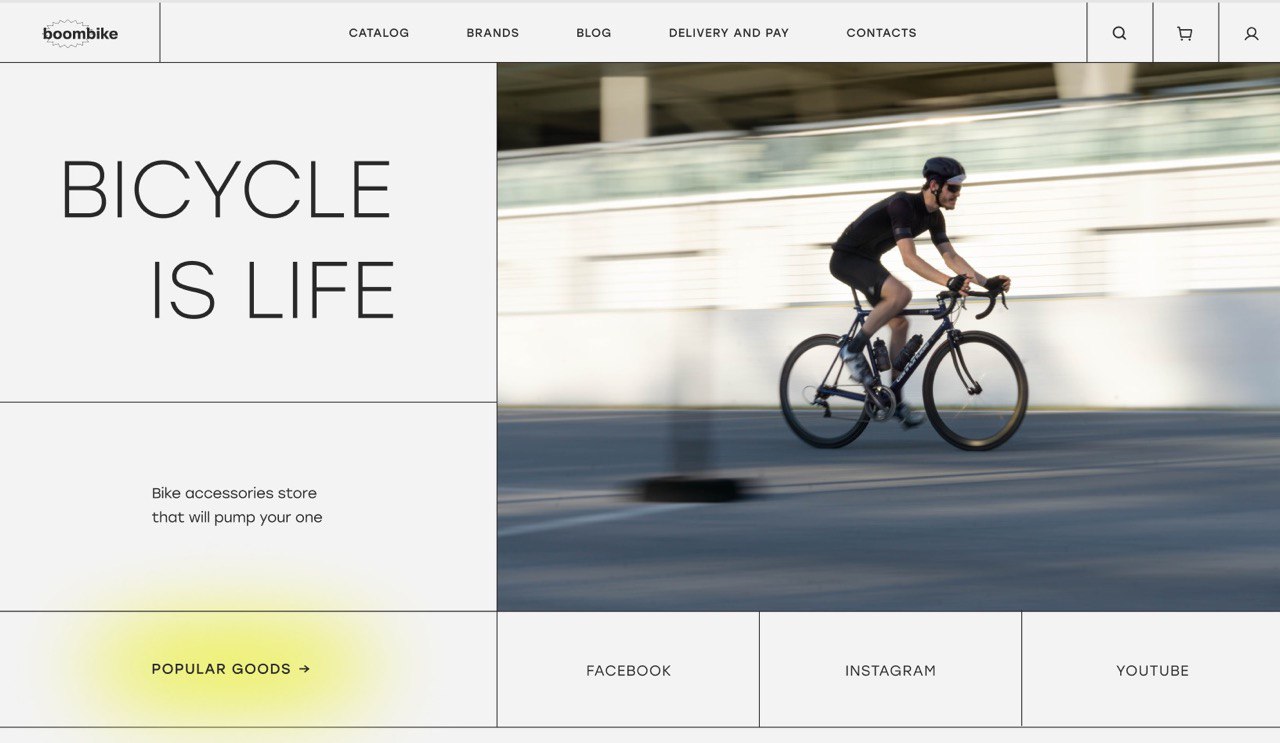
Task: Select Delivery and Pay in navigation
Action: click(x=729, y=33)
